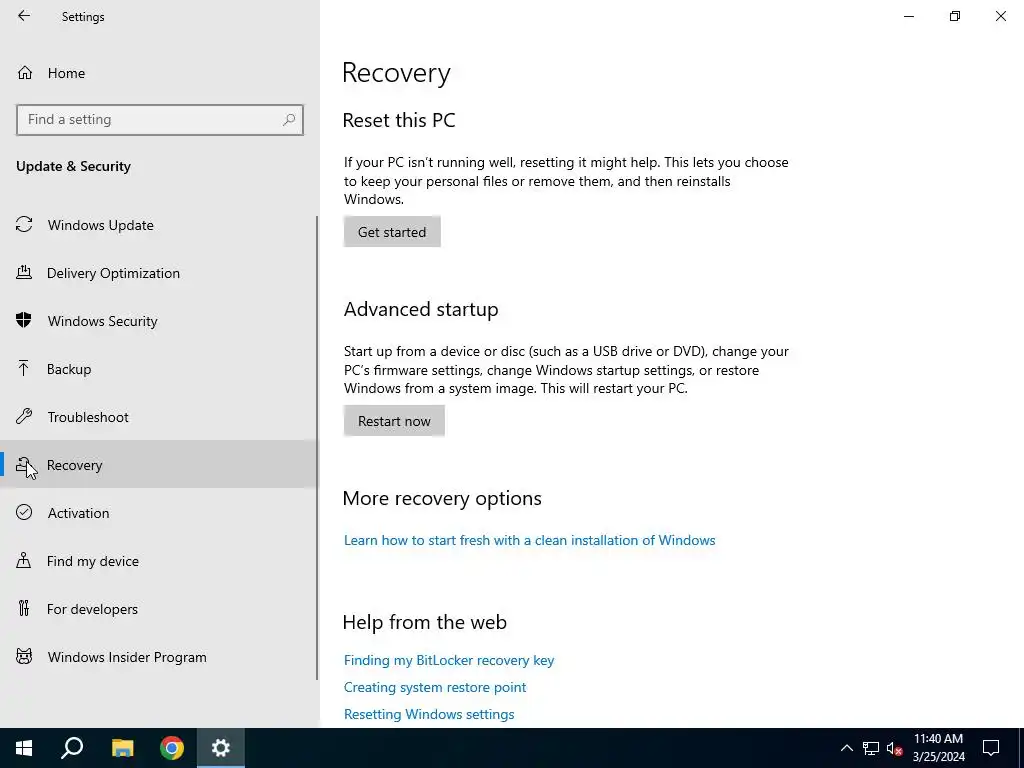Click the For developers tools icon
This screenshot has width=1024, height=768.
[24, 608]
